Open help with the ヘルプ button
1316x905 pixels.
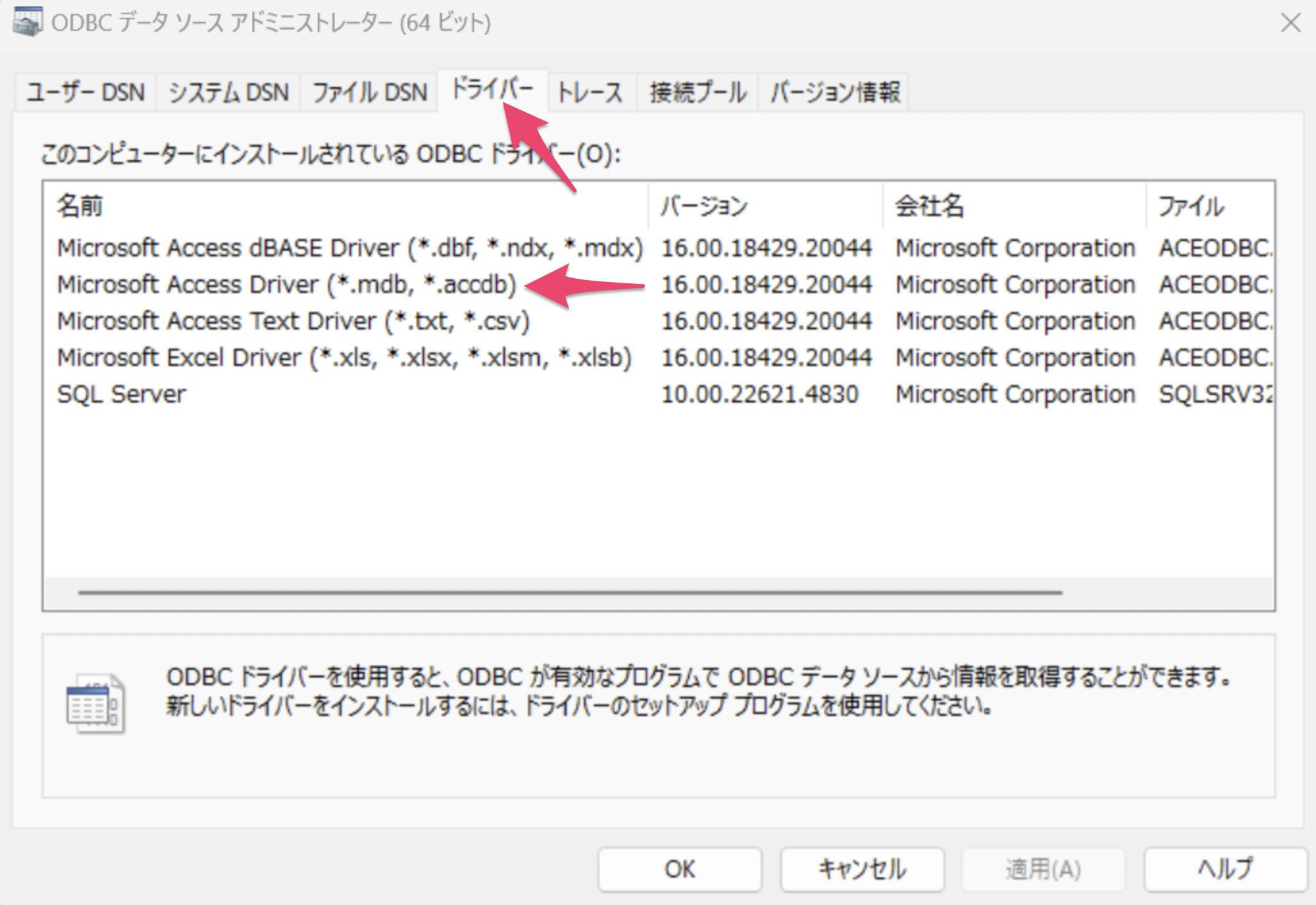pyautogui.click(x=1225, y=869)
